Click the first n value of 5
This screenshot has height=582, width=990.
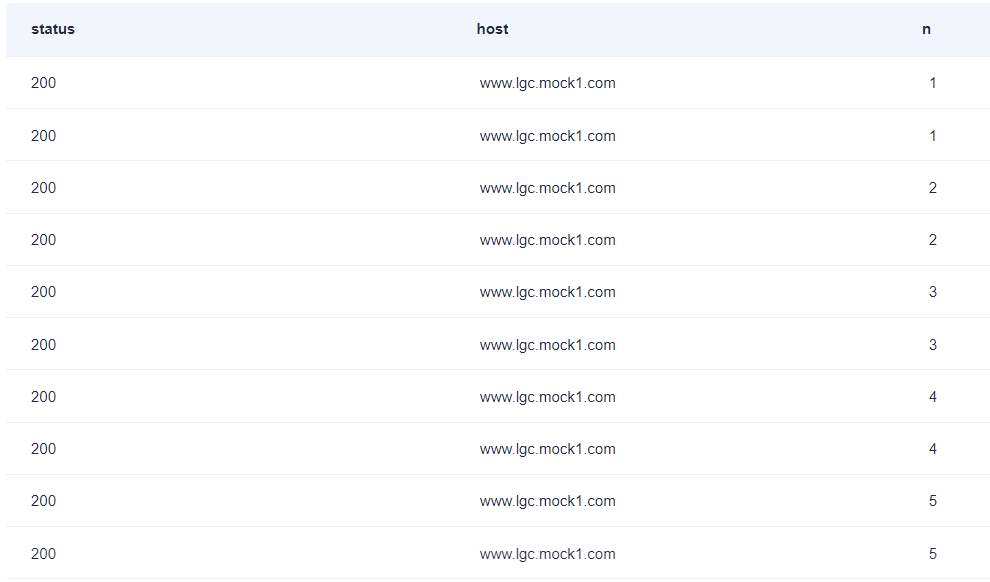tap(933, 501)
